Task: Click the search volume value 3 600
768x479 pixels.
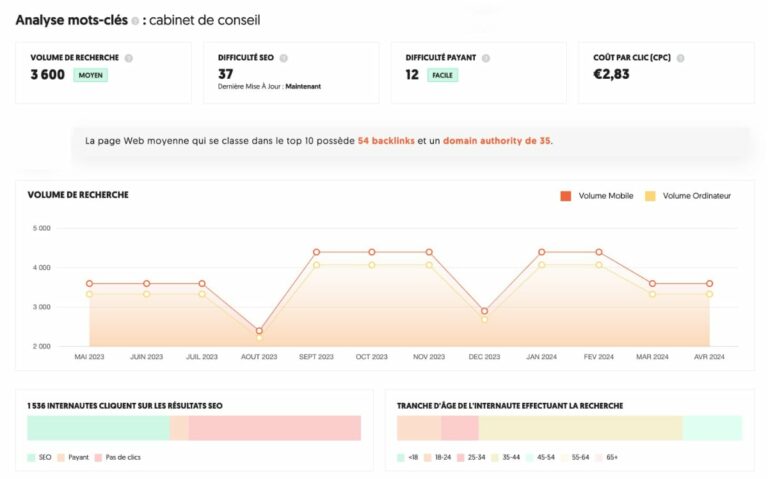Action: click(48, 74)
